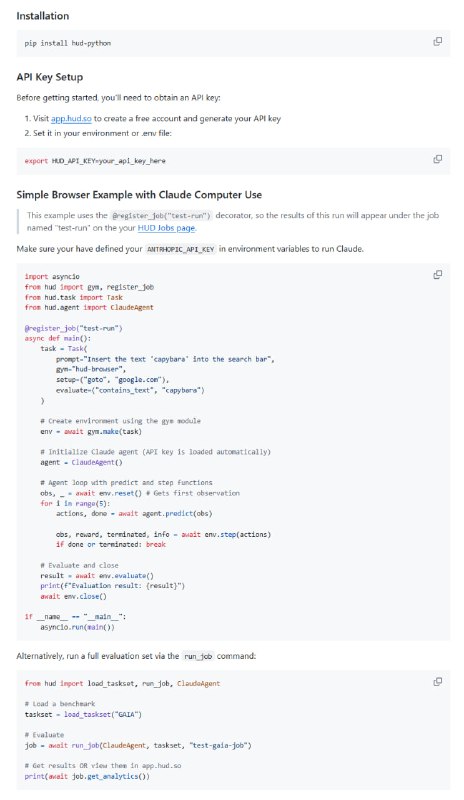The height and width of the screenshot is (800, 464).
Task: Copy the Claude browser example code
Action: (x=437, y=275)
